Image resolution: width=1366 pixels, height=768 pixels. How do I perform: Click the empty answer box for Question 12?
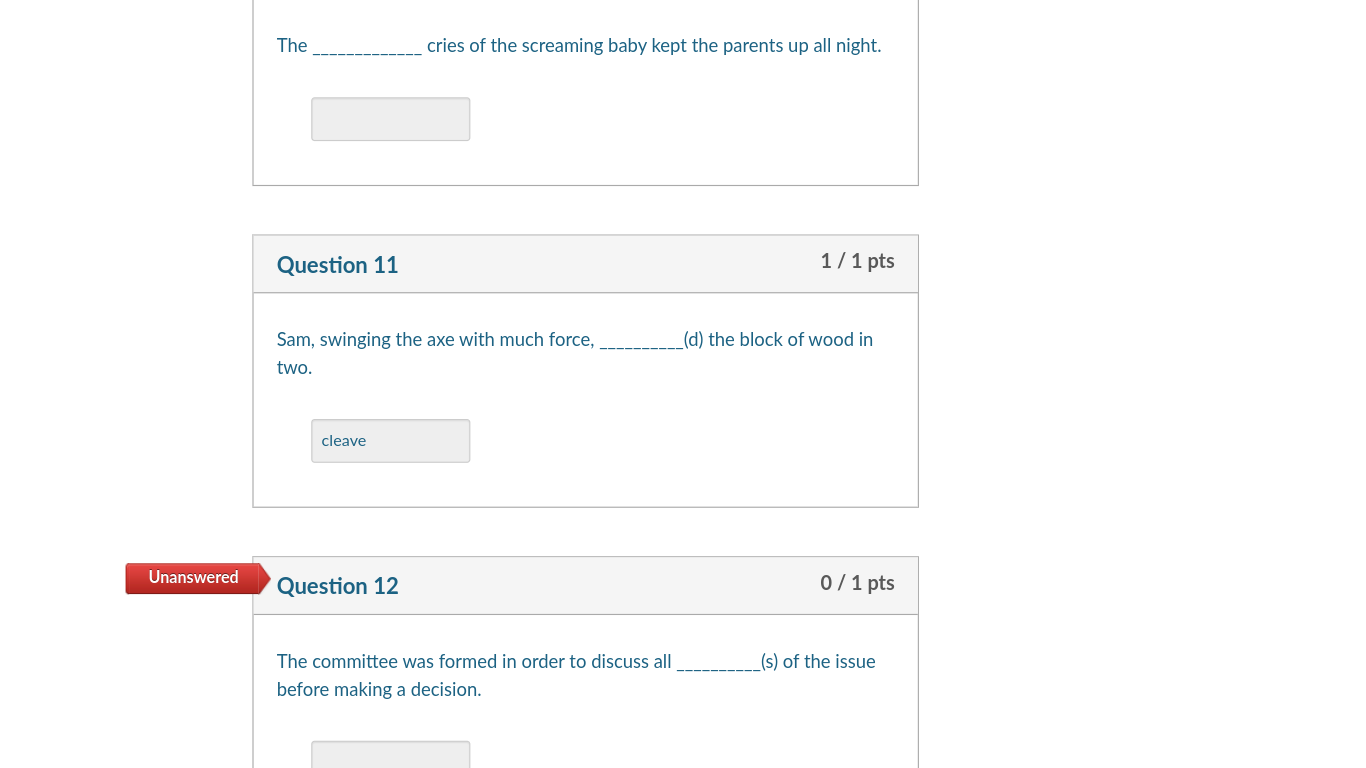pos(390,755)
